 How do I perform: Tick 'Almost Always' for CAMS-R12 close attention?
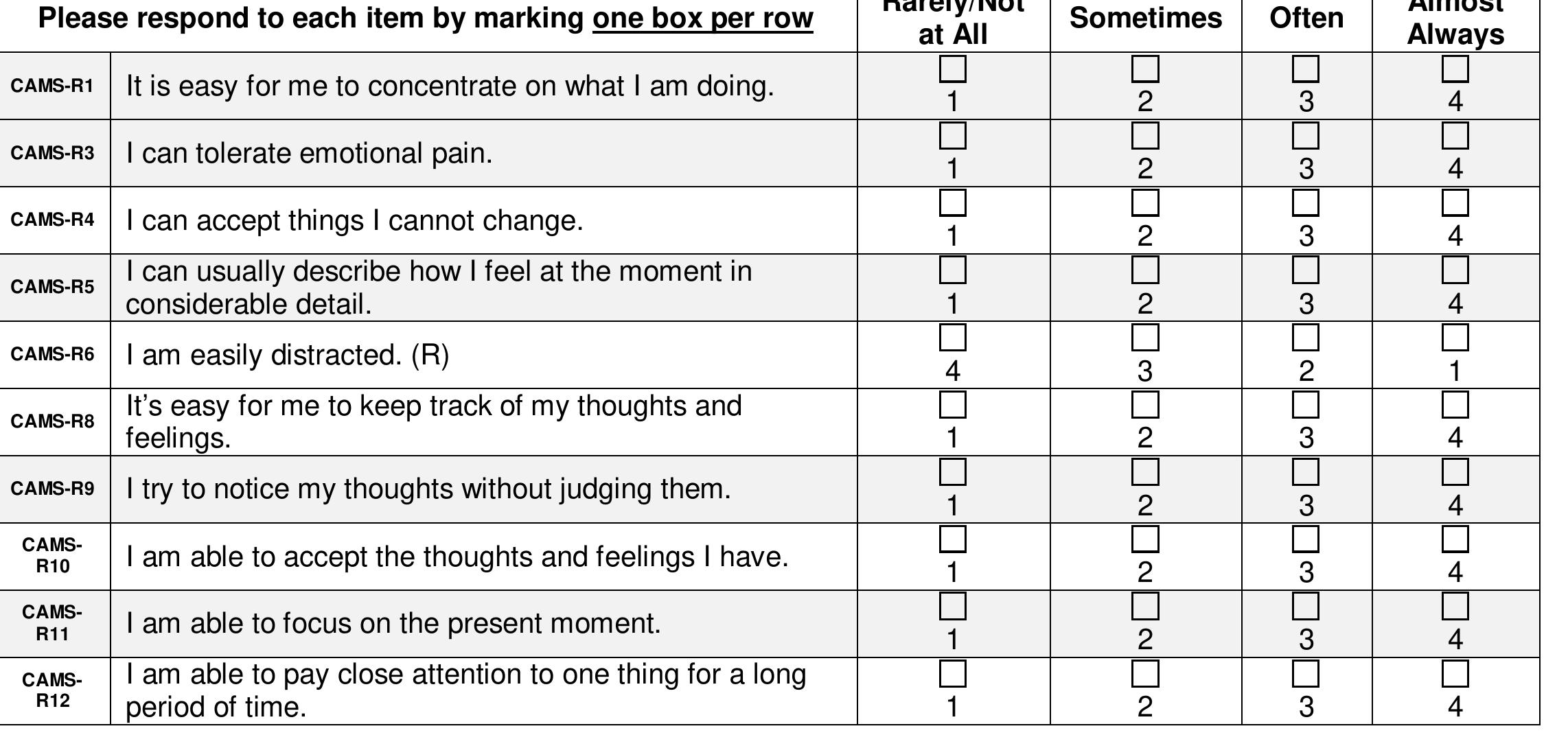[1455, 673]
